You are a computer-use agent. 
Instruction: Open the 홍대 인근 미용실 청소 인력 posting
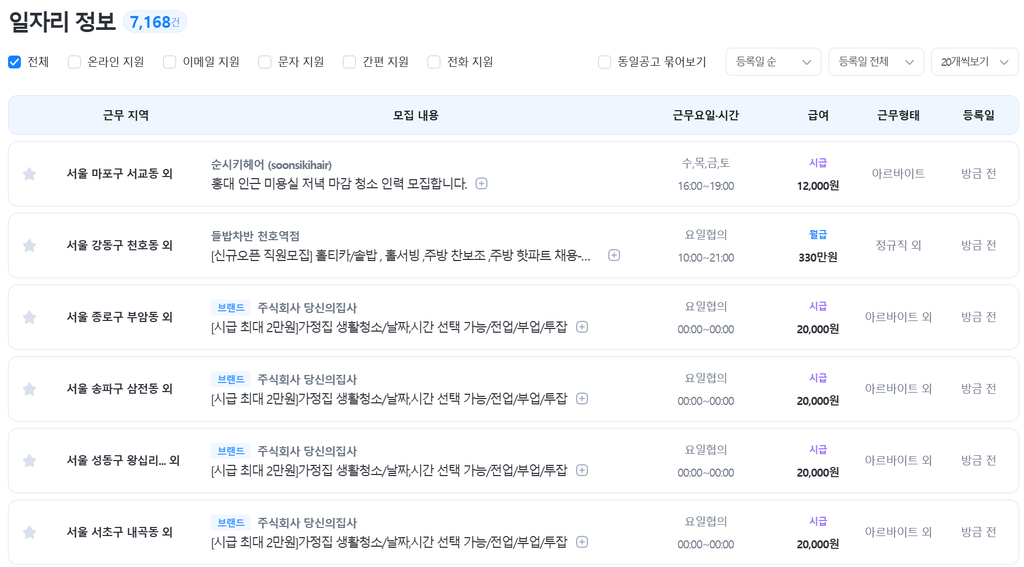click(339, 184)
